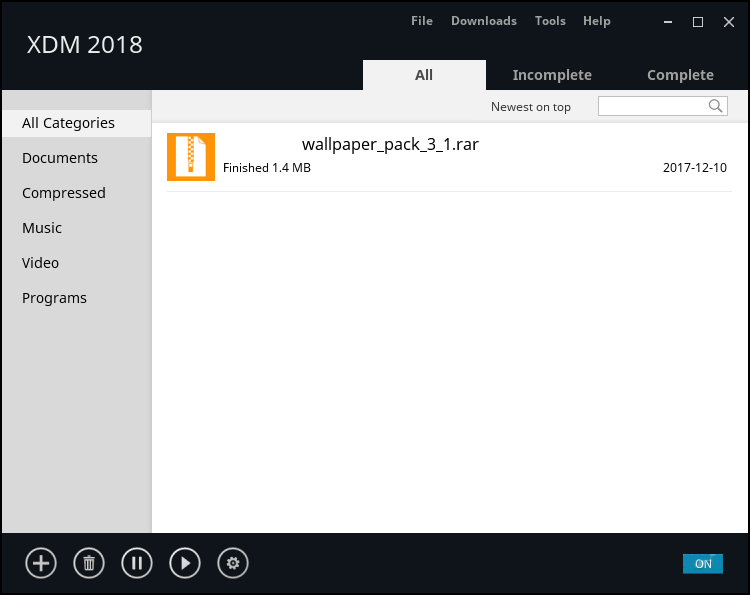Open the Help menu
750x595 pixels.
point(596,21)
